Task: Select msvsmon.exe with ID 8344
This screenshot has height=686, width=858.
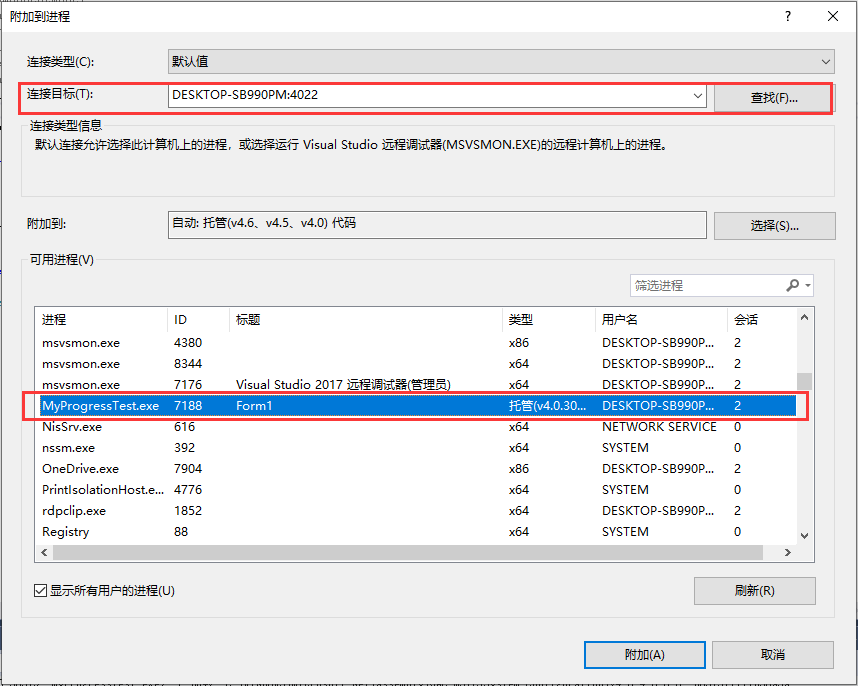Action: (x=418, y=364)
